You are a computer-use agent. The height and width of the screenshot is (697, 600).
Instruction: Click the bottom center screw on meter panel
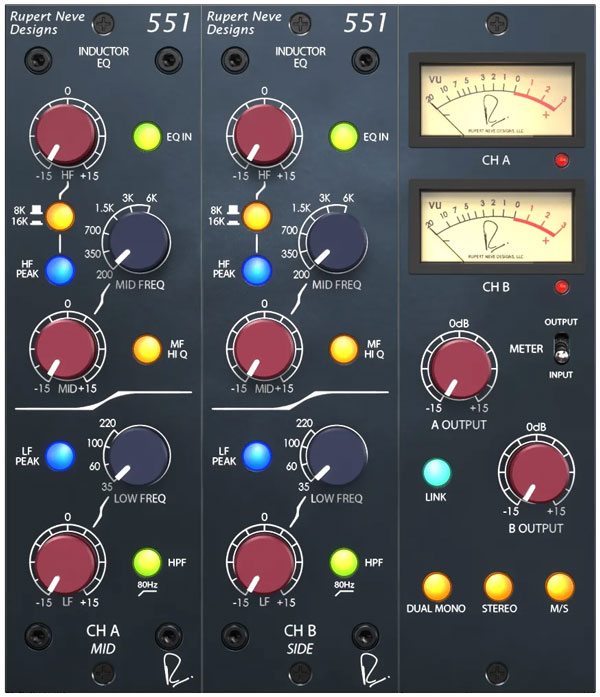tap(497, 673)
